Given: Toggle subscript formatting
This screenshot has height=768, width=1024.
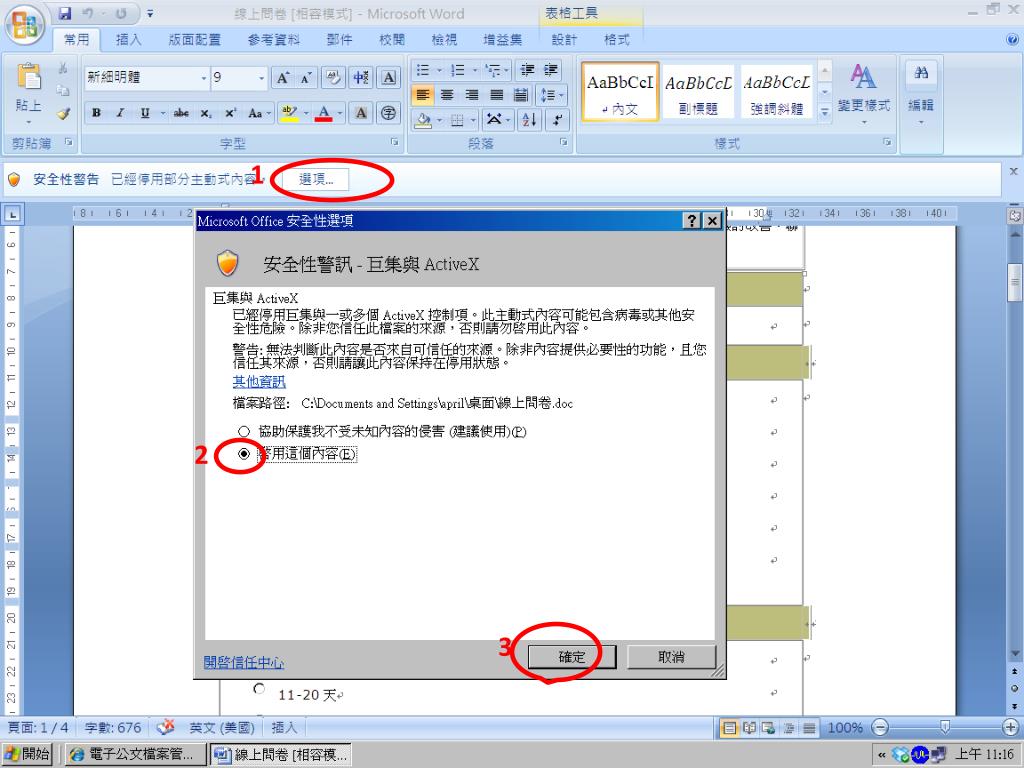Looking at the screenshot, I should 206,113.
